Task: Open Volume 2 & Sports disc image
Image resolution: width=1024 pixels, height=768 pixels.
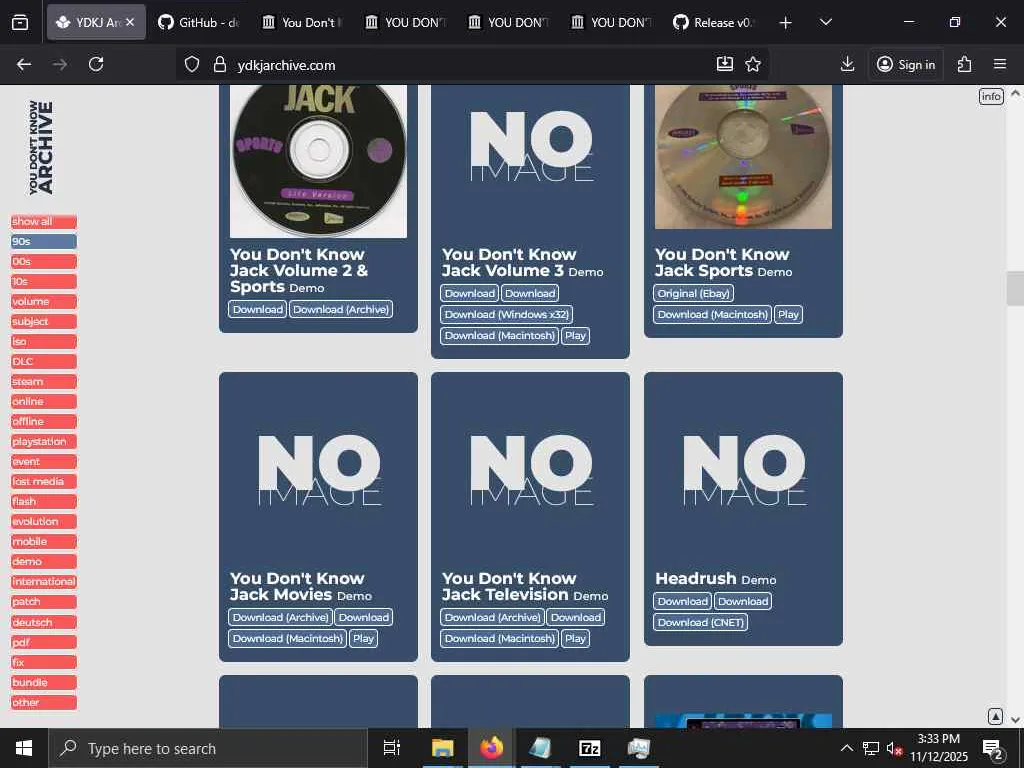Action: 319,161
